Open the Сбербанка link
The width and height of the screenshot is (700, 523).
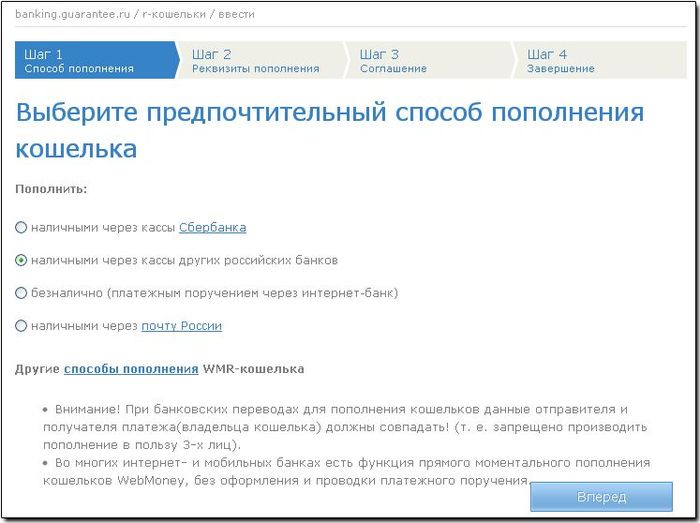pos(212,228)
